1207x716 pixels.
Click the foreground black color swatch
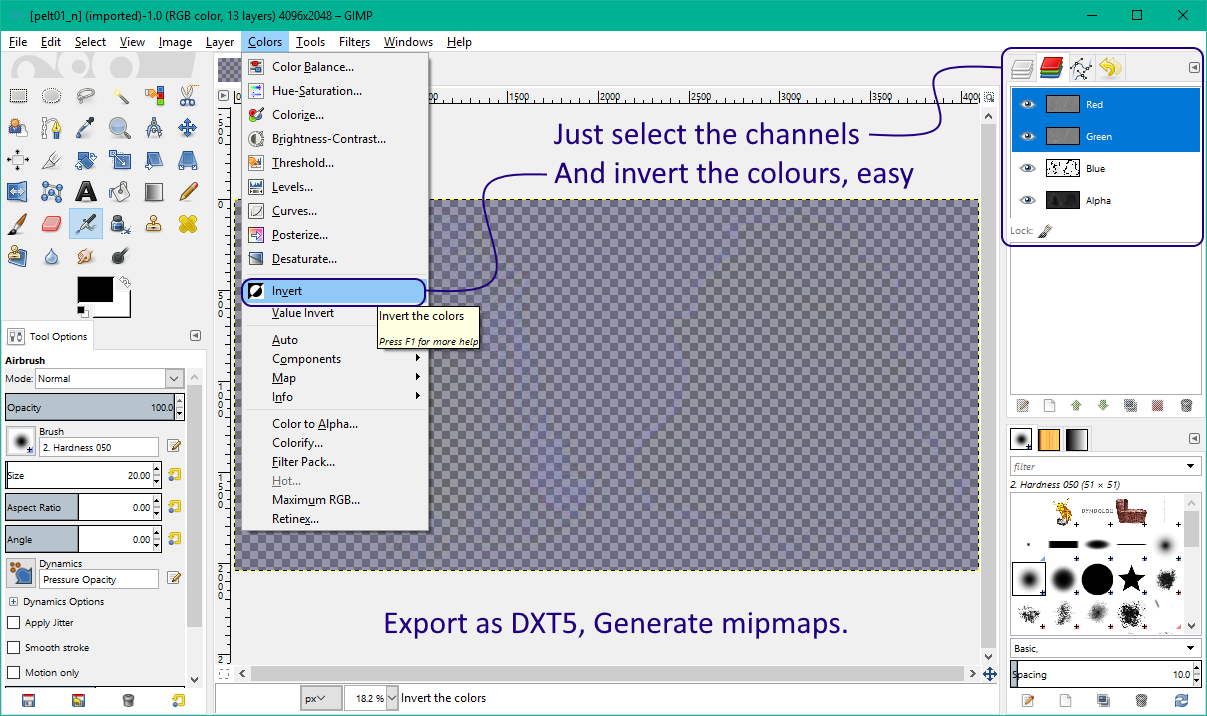click(x=94, y=290)
